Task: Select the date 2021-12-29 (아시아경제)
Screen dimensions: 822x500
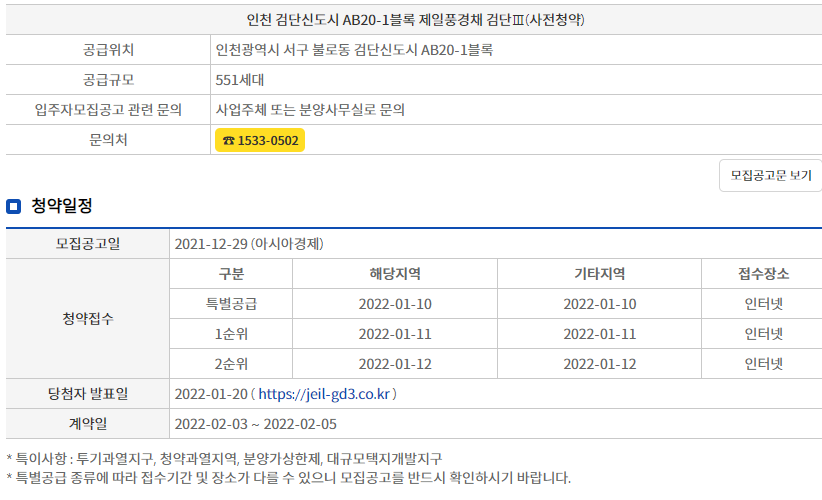Action: tap(249, 244)
